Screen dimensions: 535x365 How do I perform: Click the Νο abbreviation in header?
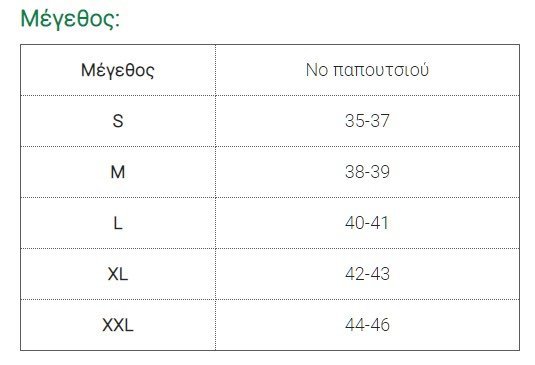[317, 70]
